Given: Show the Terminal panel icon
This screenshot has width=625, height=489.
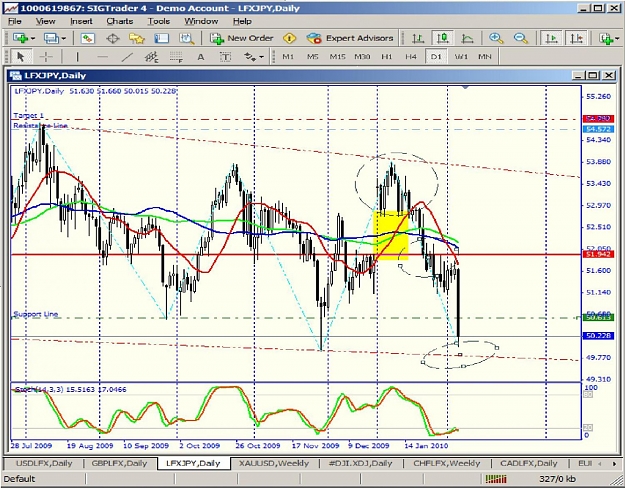Looking at the screenshot, I should [161, 38].
